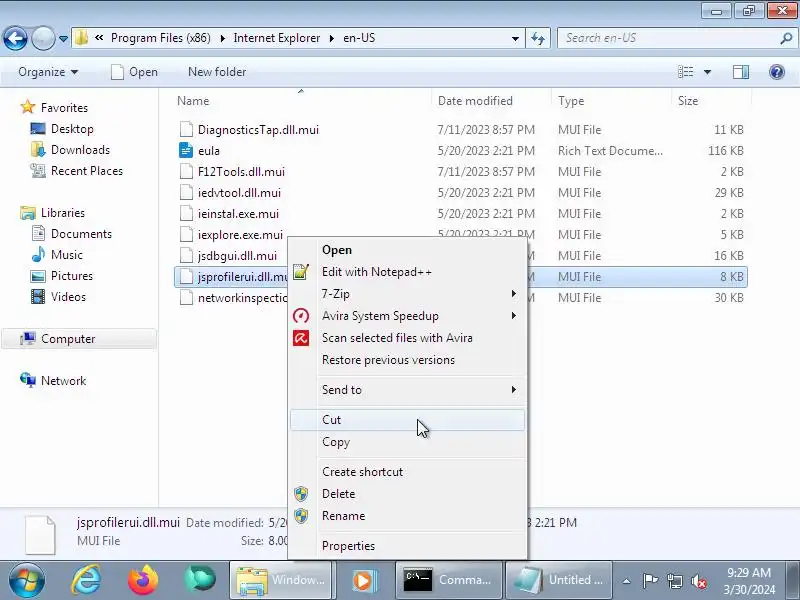This screenshot has height=600, width=800.
Task: Open the recent pages dropdown arrow
Action: click(x=63, y=39)
